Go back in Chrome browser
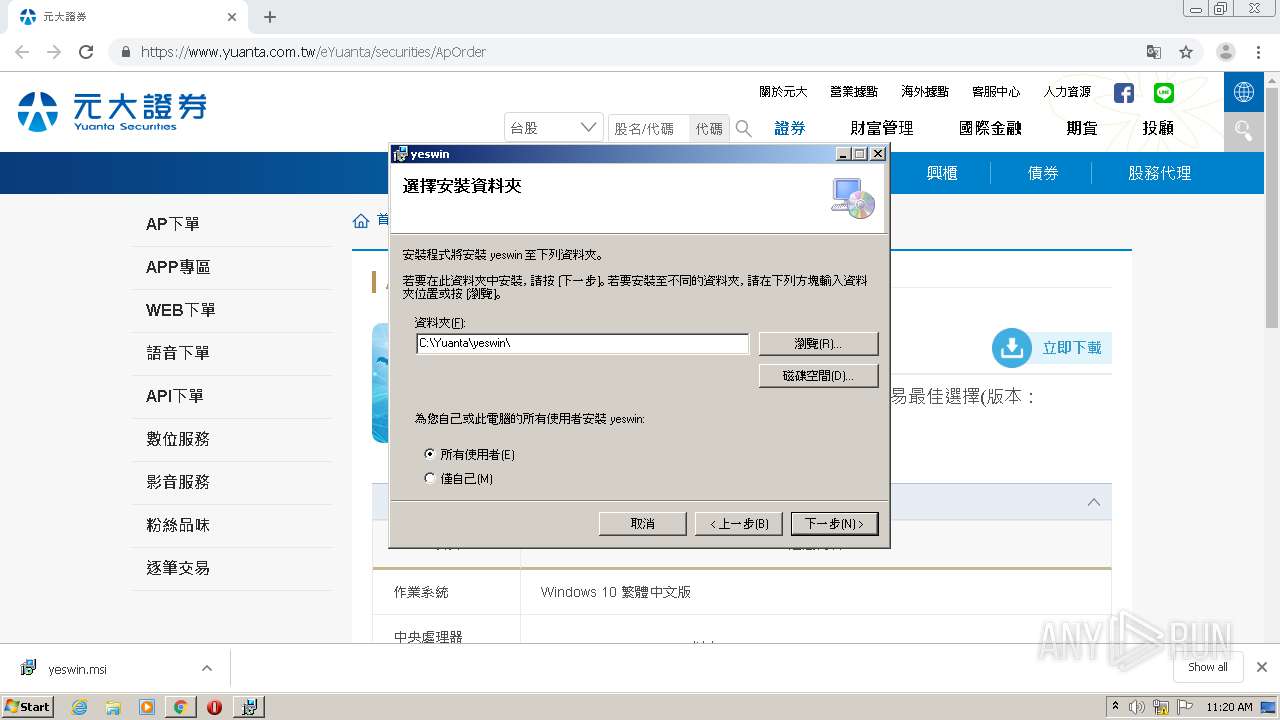This screenshot has height=720, width=1280. point(22,52)
